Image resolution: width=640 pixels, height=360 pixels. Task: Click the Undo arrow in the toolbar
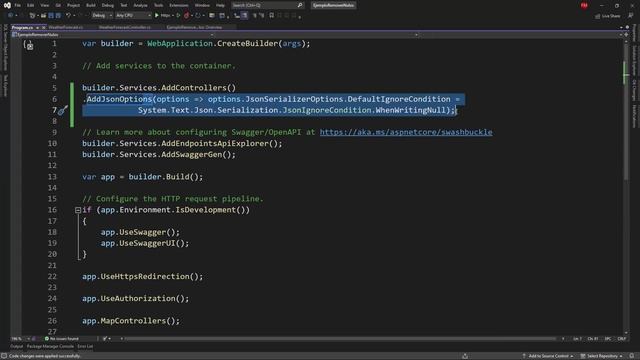(x=68, y=16)
